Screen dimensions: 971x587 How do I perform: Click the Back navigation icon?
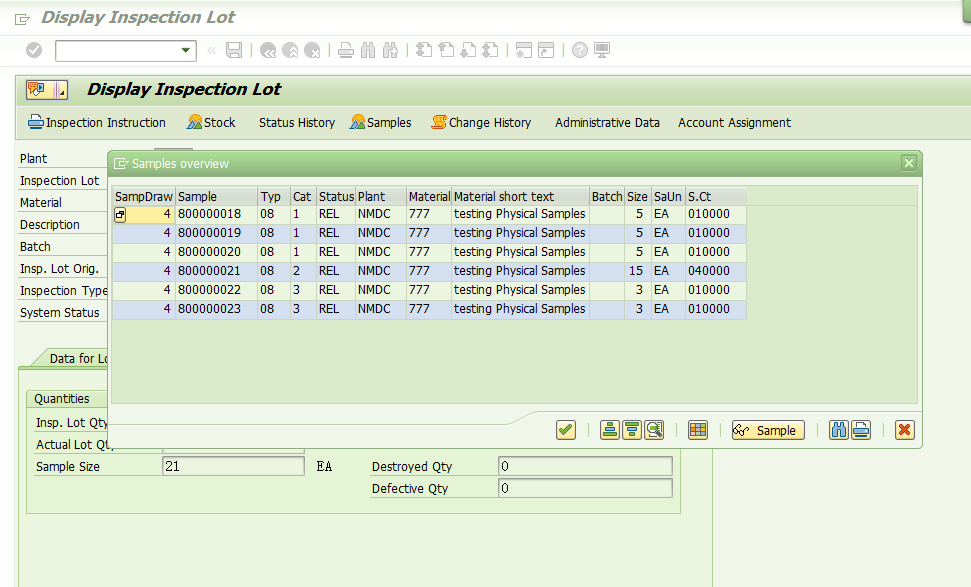point(268,50)
